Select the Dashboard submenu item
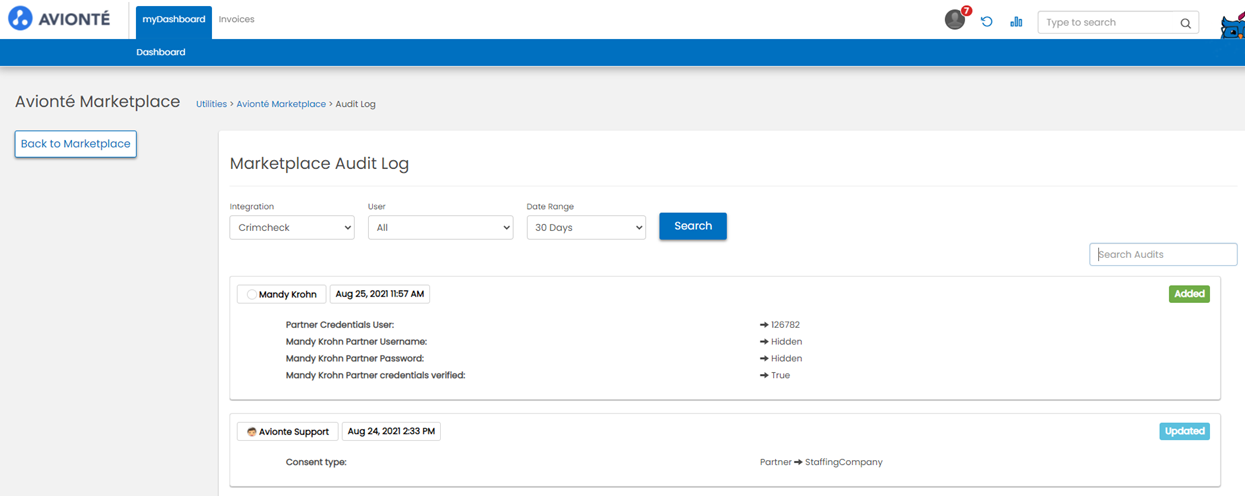1245x496 pixels. [x=161, y=52]
